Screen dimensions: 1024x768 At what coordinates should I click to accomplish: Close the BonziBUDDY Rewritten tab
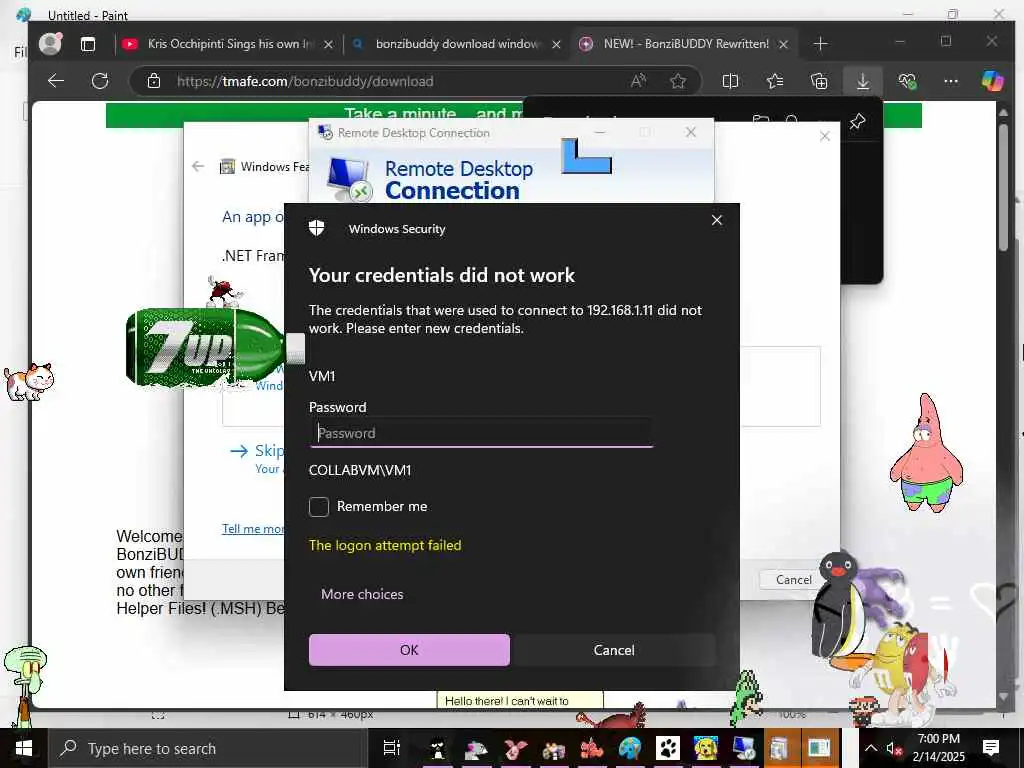(x=784, y=44)
